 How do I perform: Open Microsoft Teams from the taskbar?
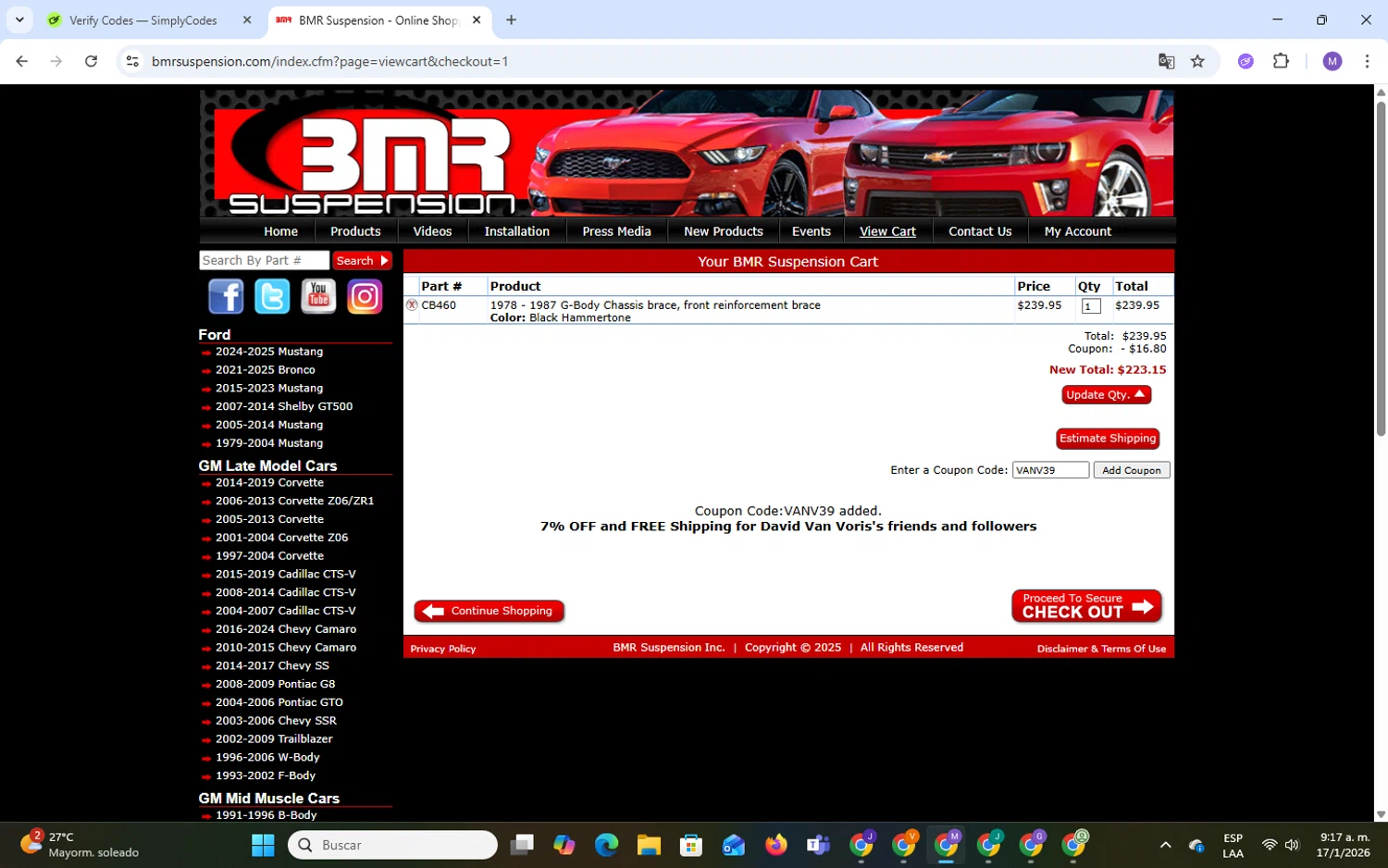tap(818, 845)
